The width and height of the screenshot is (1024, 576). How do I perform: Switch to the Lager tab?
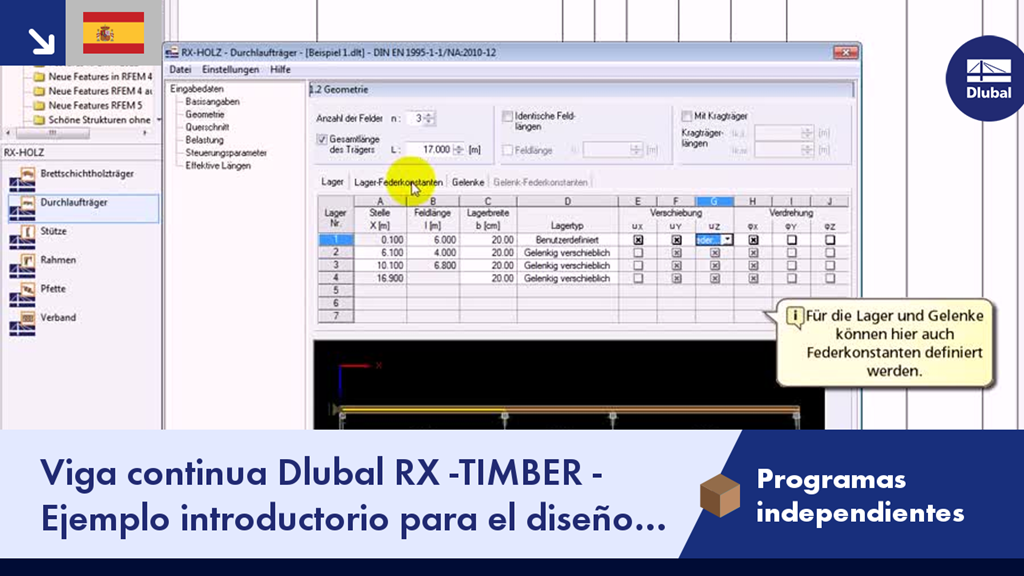click(x=332, y=182)
